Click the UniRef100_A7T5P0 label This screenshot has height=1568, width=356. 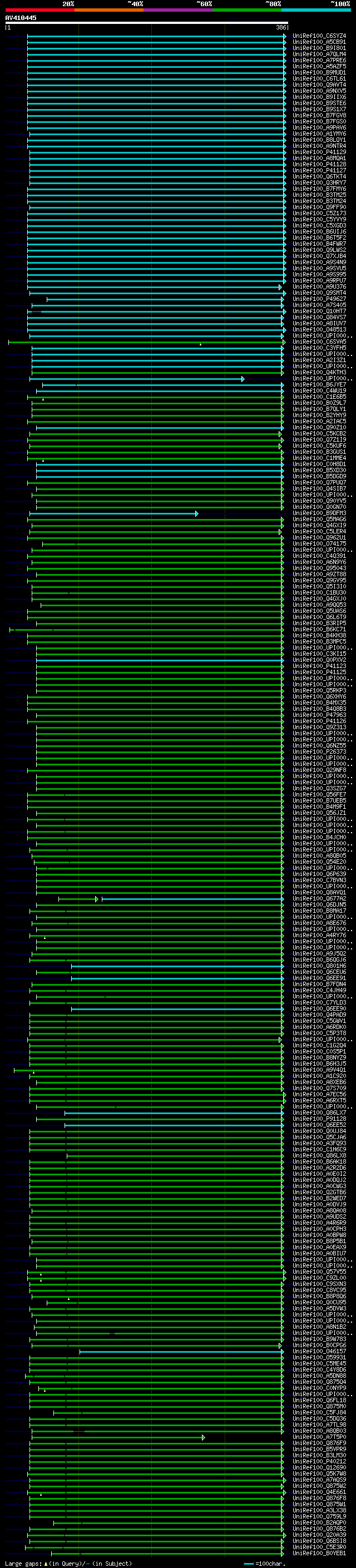(x=319, y=1437)
